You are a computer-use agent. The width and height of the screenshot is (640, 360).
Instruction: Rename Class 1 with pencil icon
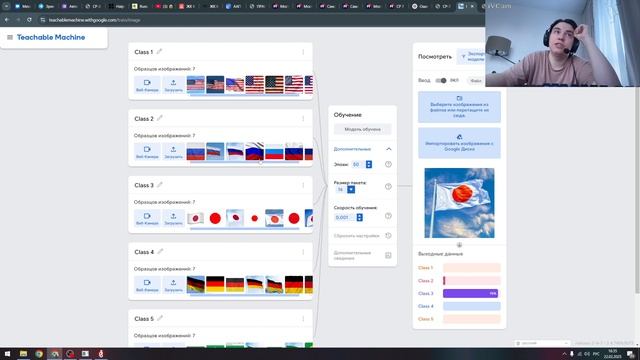[x=159, y=51]
